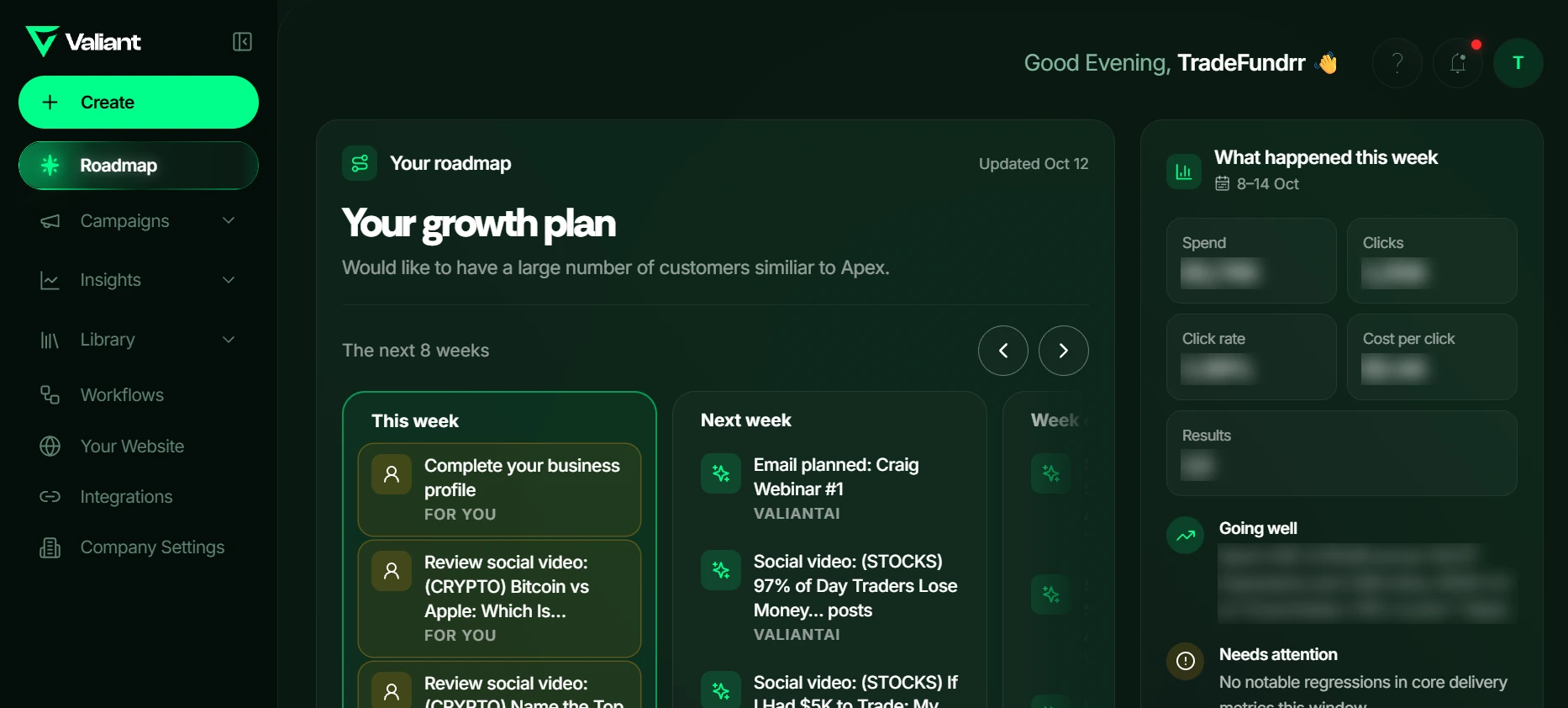
Task: Click the person icon on Complete your business profile
Action: point(392,474)
